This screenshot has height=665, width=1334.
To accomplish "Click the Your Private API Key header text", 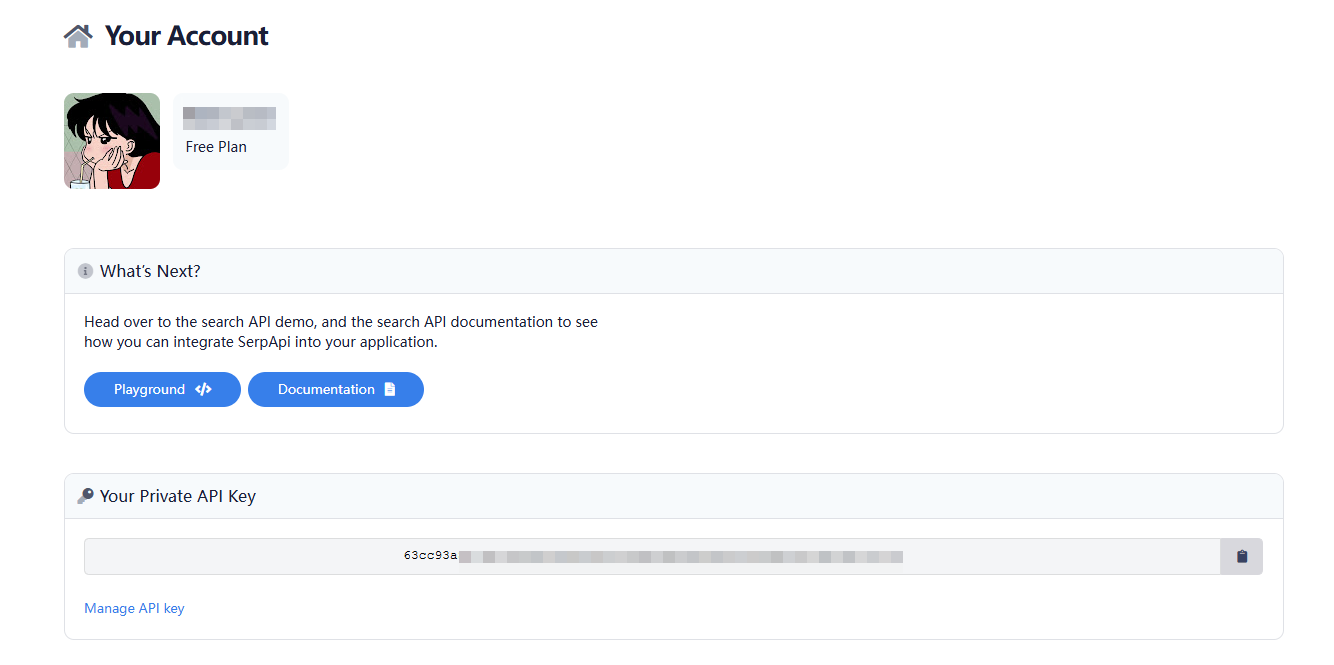I will click(x=178, y=496).
